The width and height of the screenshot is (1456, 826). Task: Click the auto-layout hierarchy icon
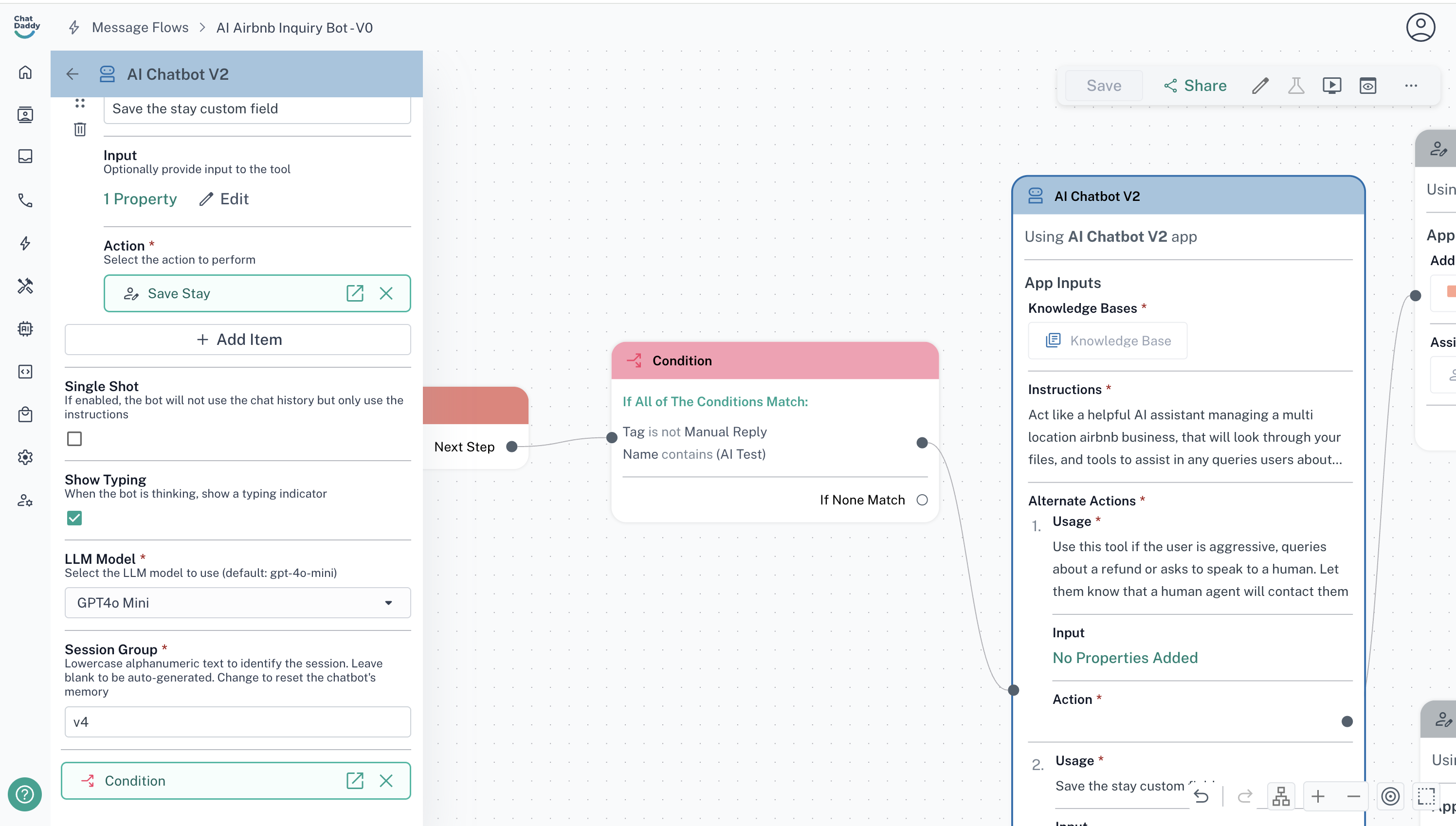coord(1281,796)
